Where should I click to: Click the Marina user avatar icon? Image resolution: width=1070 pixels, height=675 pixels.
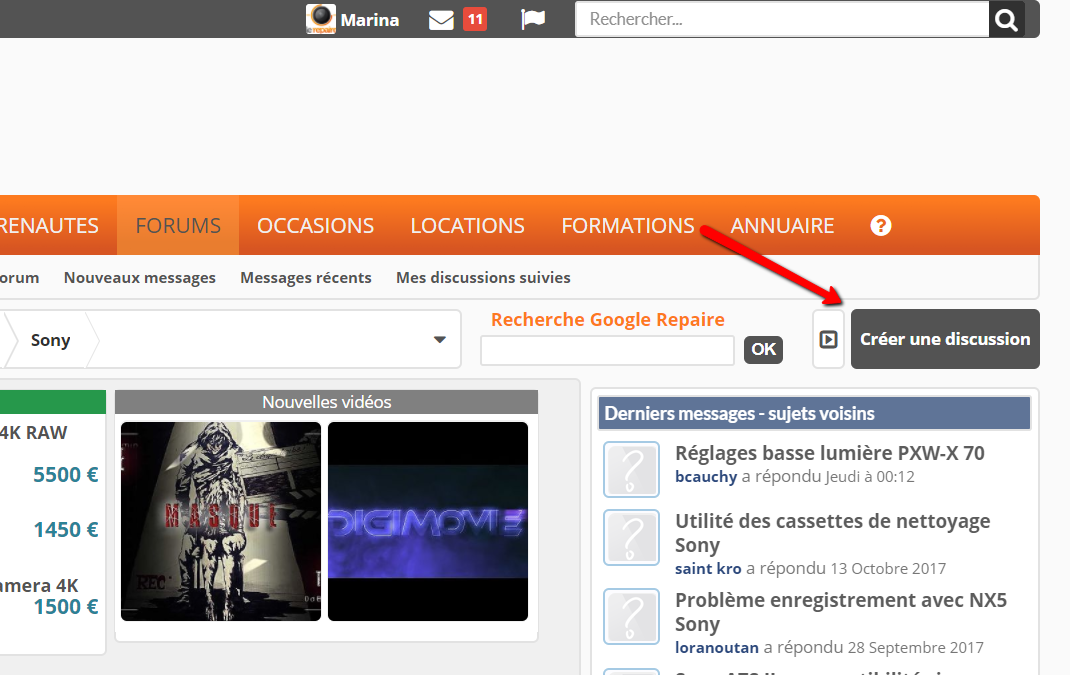(321, 20)
